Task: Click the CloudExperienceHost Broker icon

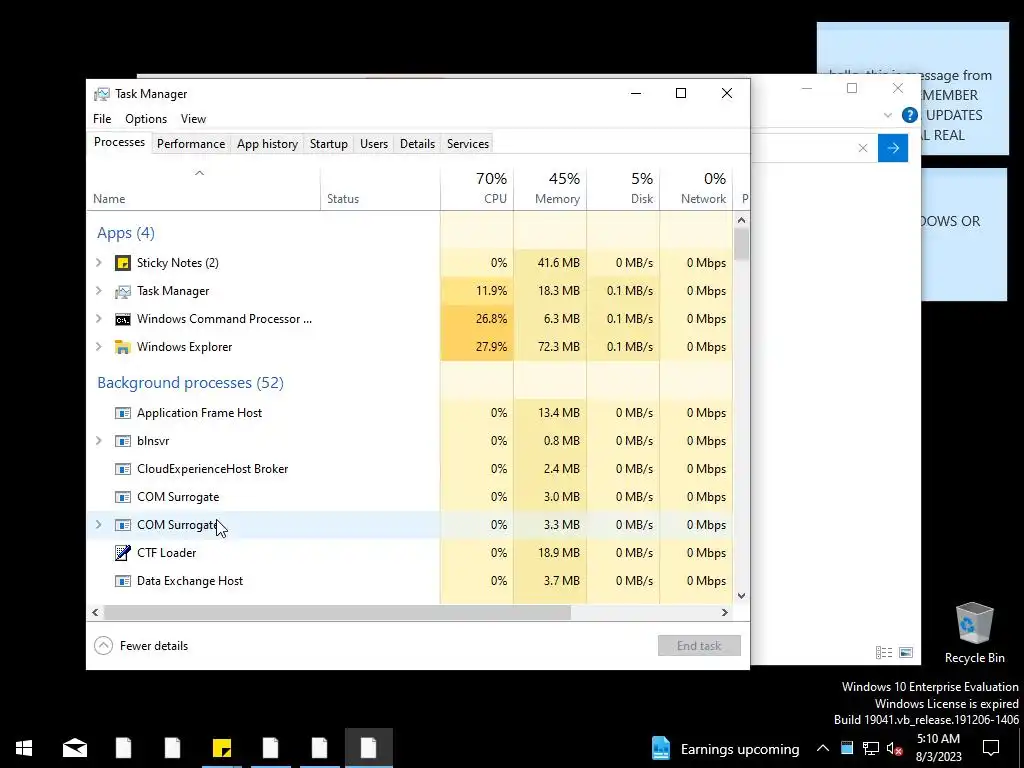Action: (x=123, y=469)
